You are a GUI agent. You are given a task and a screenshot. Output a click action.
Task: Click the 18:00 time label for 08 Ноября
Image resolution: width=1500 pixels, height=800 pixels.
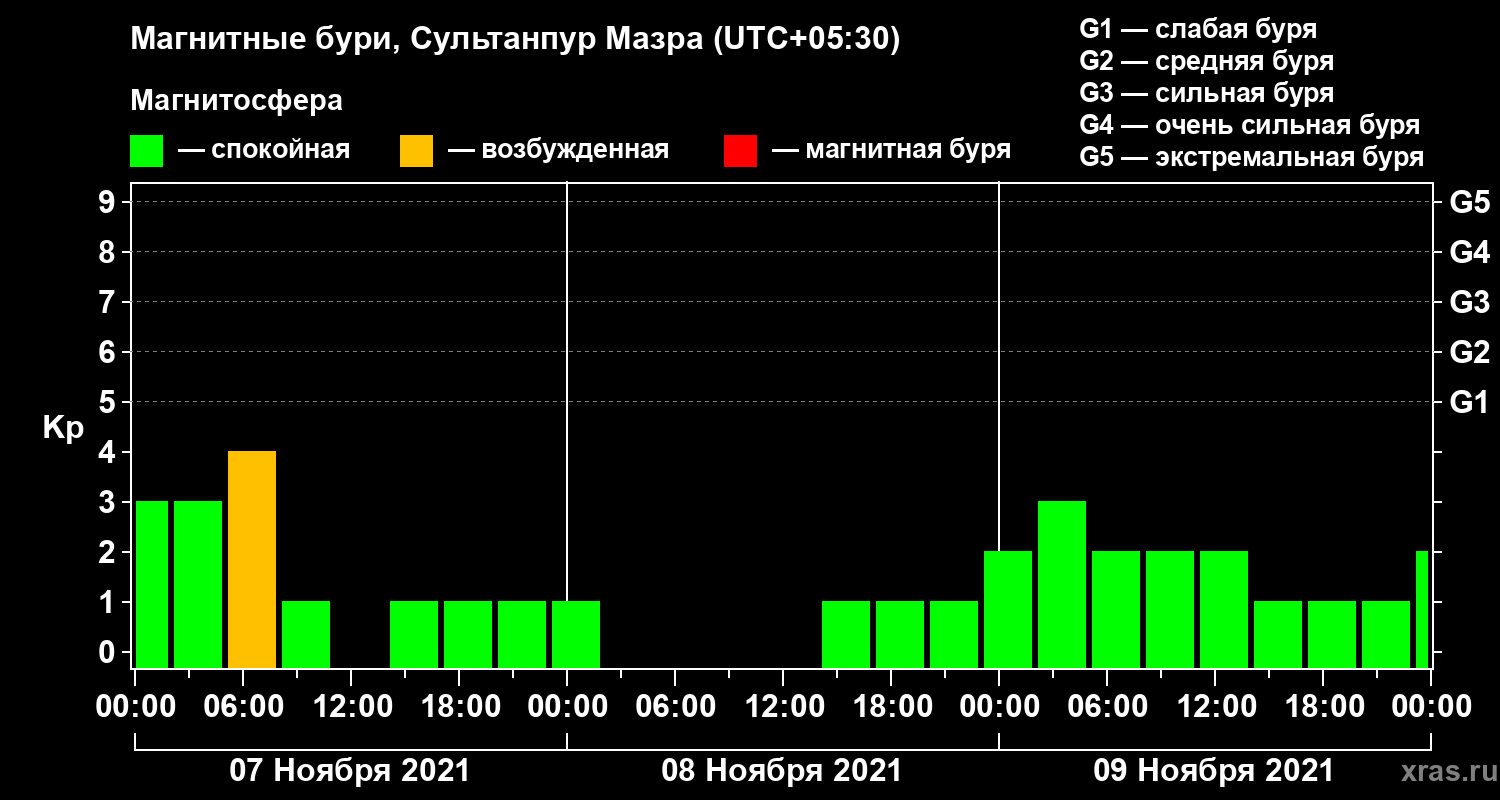891,707
